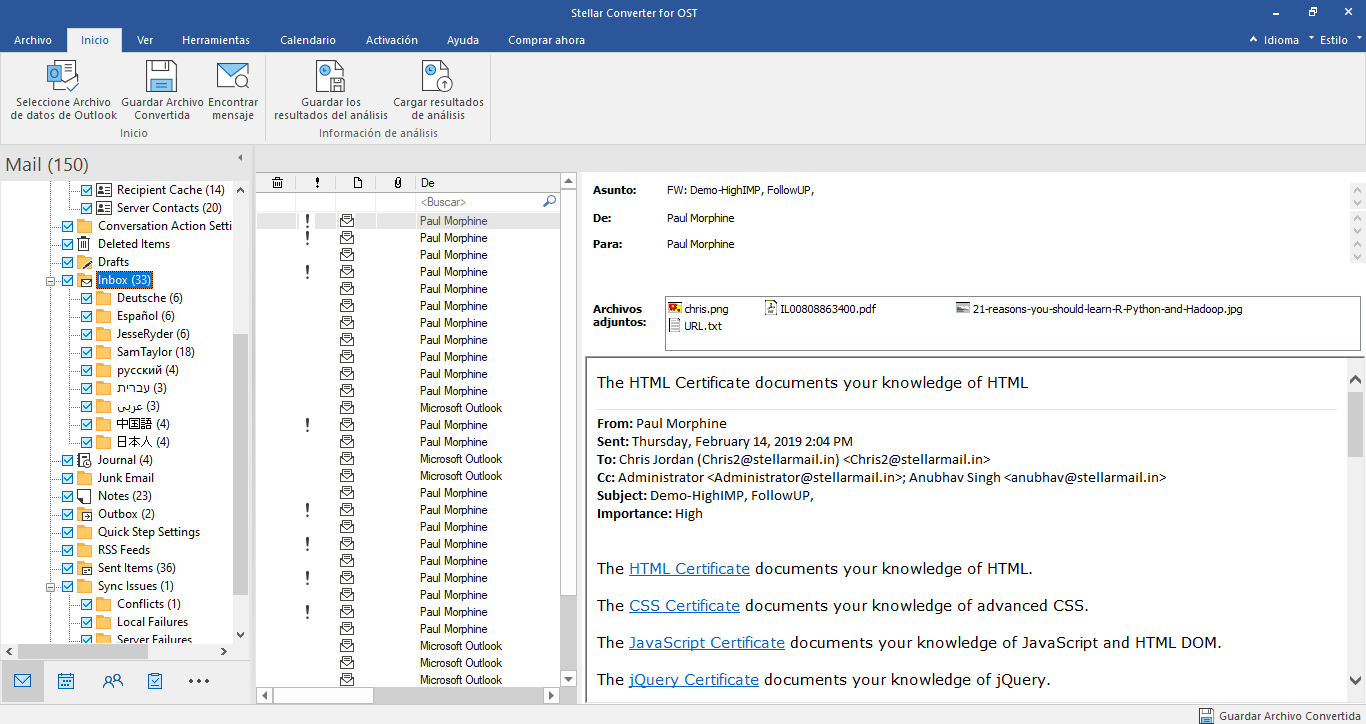
Task: Sort by deleted trash column icon
Action: [x=277, y=183]
